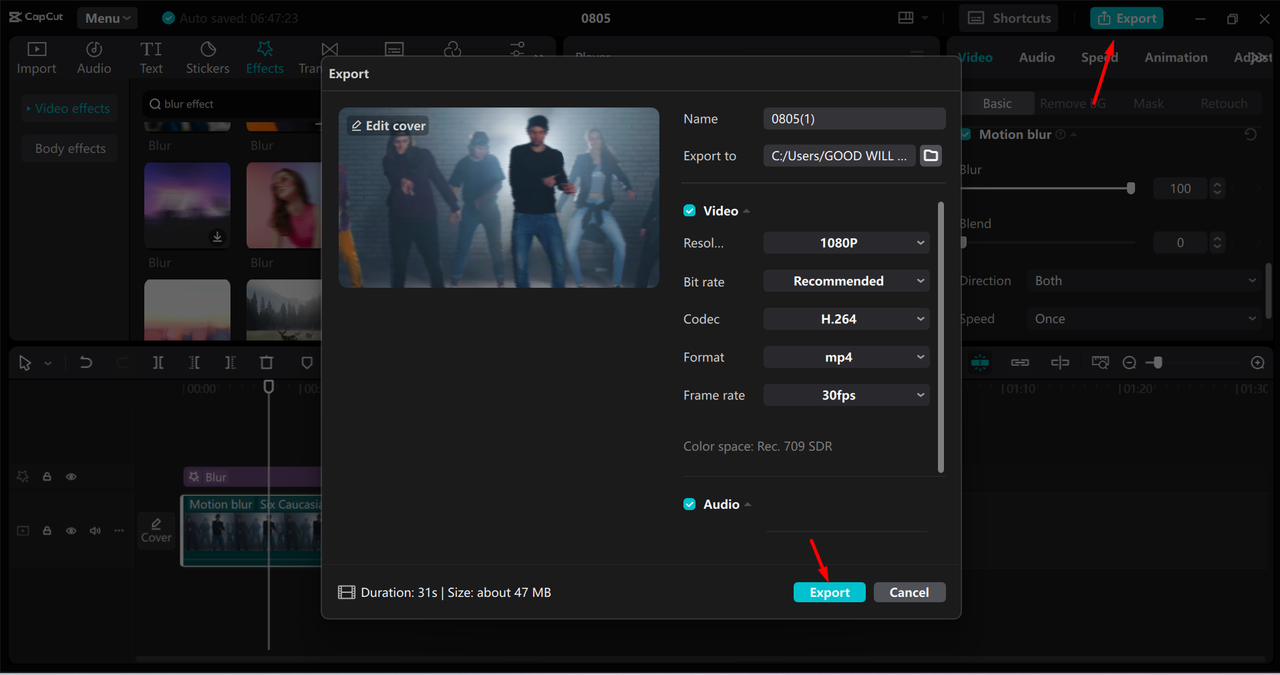Collapse the Video export section arrow
Screen dimensions: 1280x675
pos(747,211)
